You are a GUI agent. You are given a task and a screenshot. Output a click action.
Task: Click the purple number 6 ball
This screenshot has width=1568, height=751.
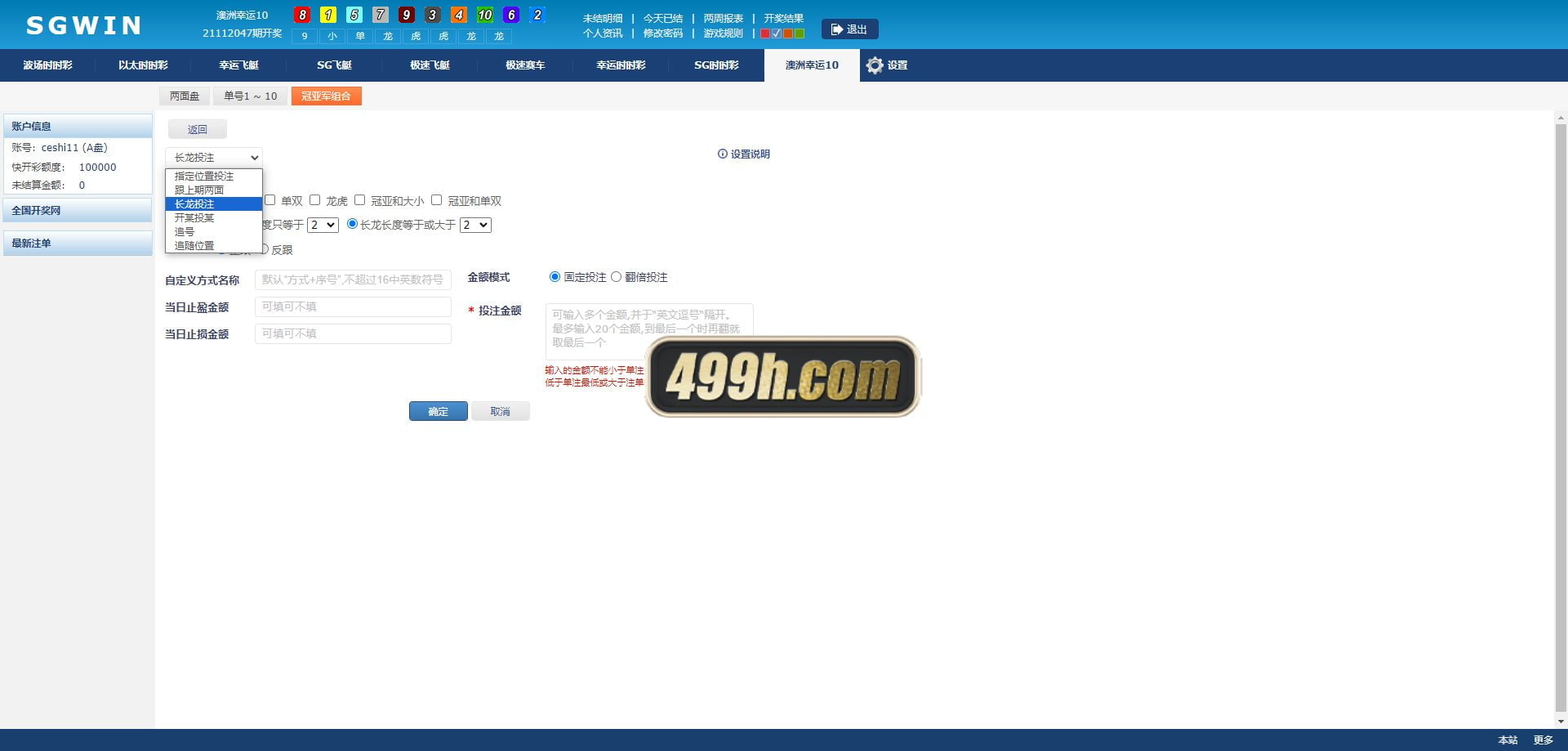tap(511, 15)
